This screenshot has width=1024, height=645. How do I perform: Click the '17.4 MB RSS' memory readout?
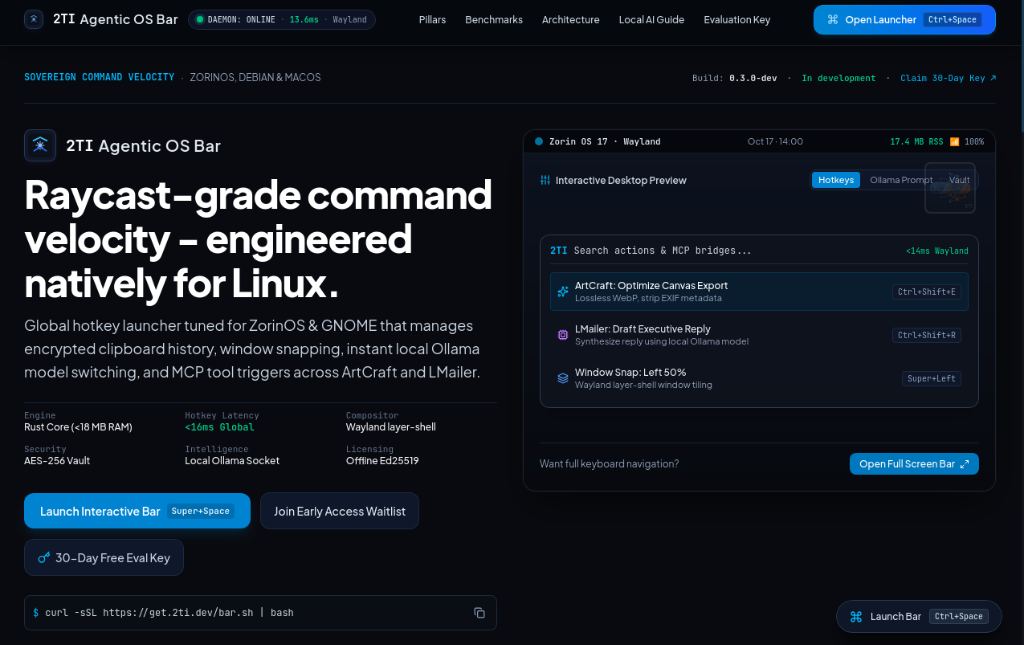click(x=916, y=142)
